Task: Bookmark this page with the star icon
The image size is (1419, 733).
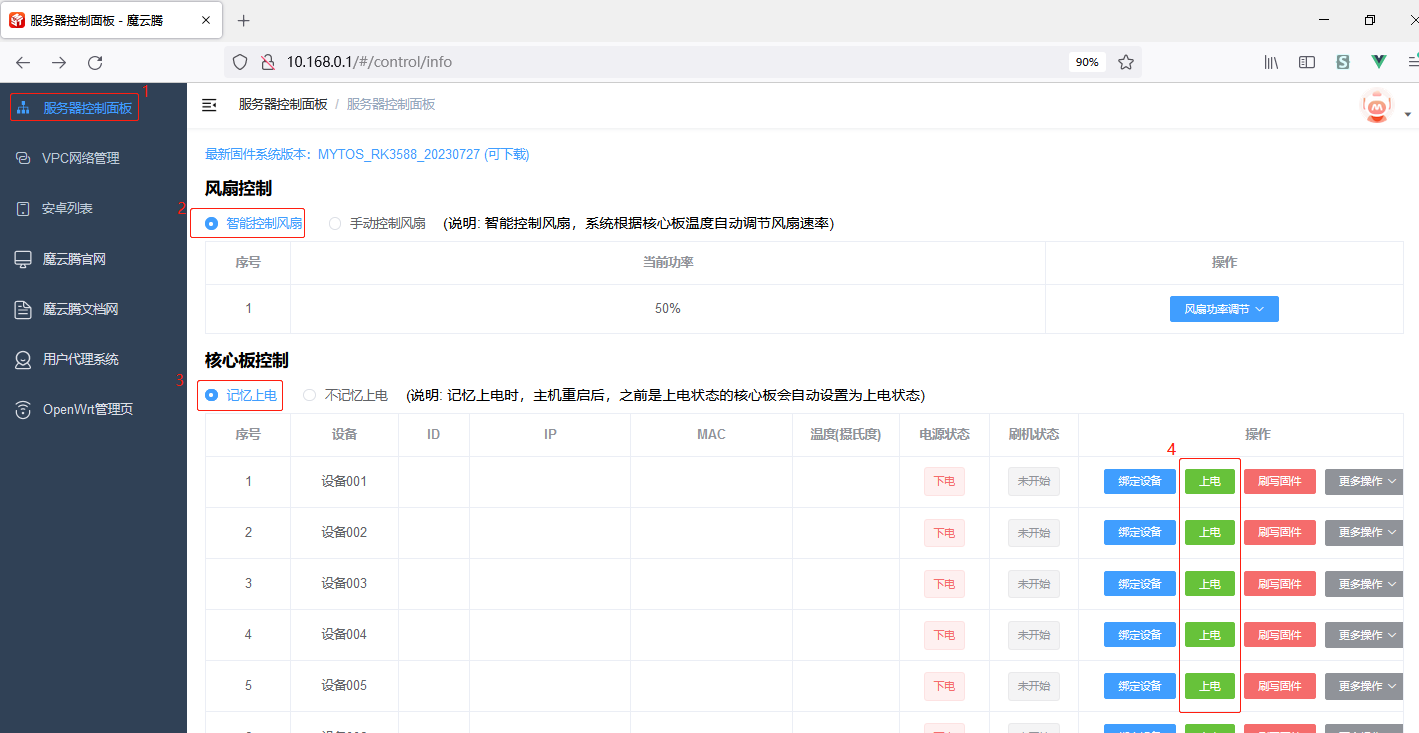Action: pos(1126,62)
